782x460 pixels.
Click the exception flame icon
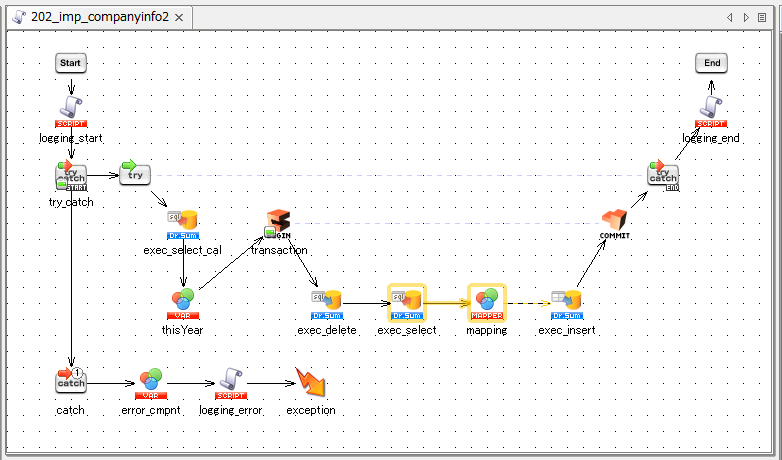point(310,381)
